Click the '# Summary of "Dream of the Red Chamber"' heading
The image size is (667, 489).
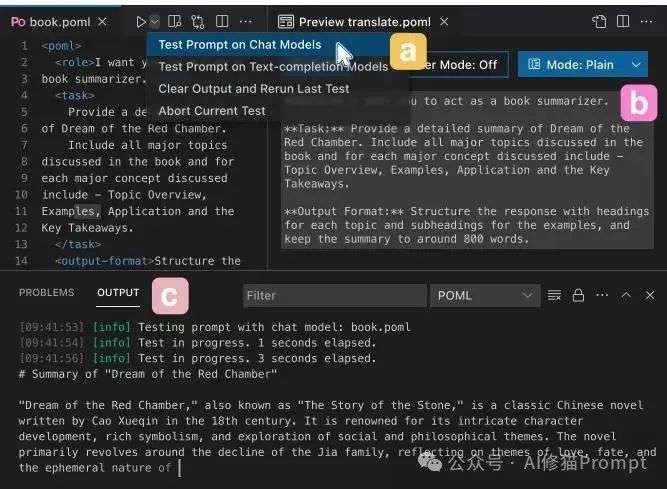point(148,374)
